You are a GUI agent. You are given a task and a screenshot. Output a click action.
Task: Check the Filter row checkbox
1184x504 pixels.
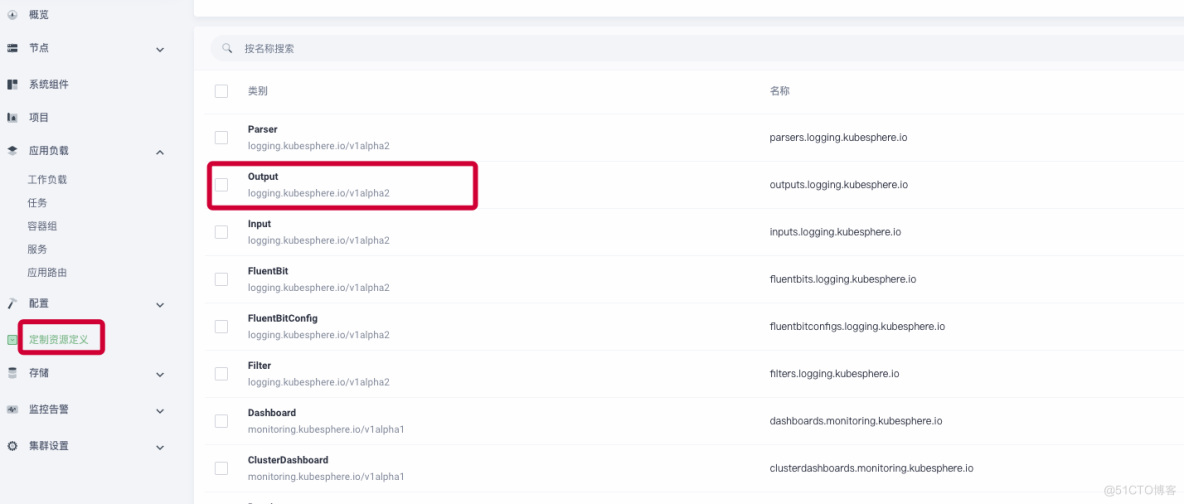point(221,373)
